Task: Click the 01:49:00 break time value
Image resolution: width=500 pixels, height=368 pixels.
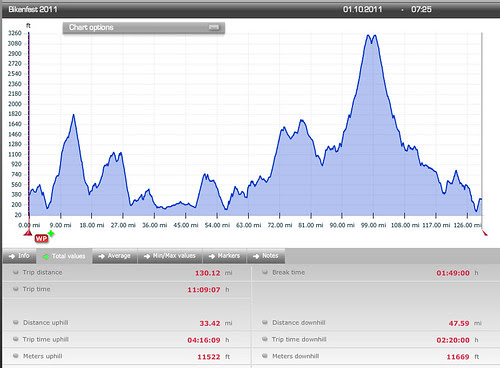Action: 453,273
